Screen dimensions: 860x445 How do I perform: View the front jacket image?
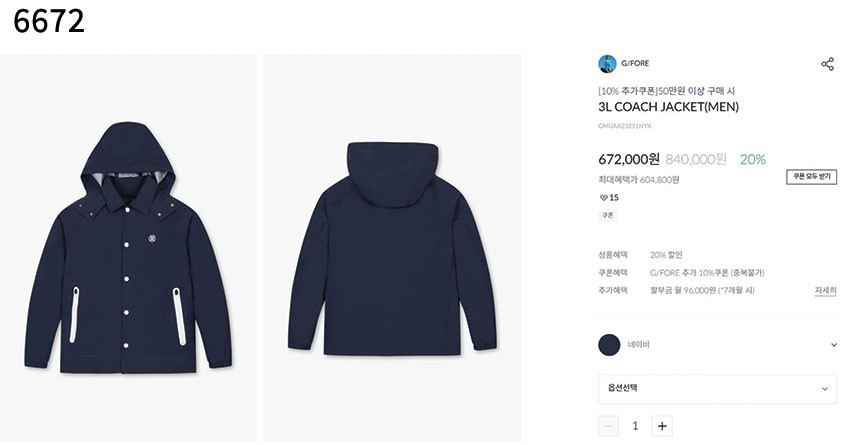[128, 248]
